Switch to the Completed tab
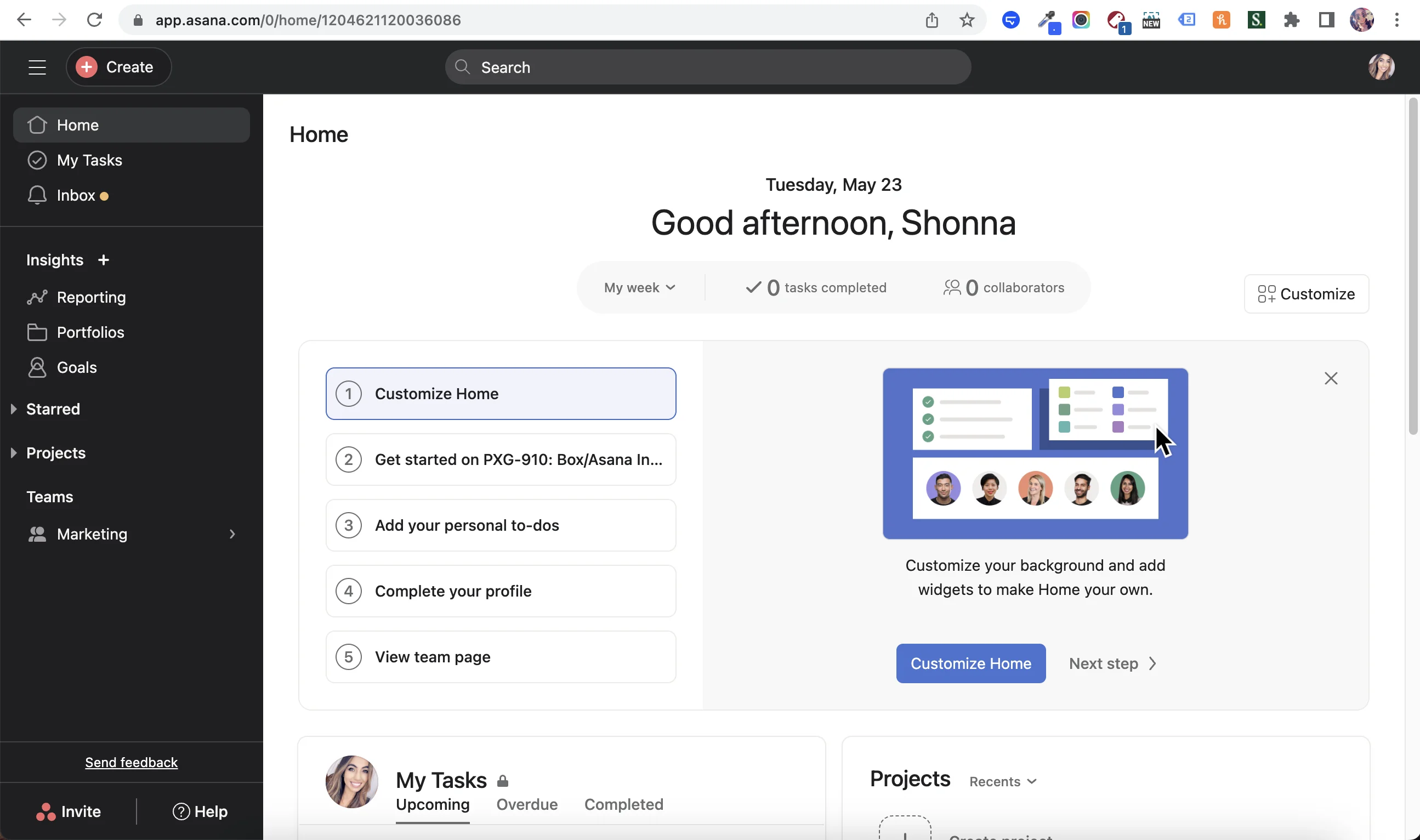 (624, 805)
